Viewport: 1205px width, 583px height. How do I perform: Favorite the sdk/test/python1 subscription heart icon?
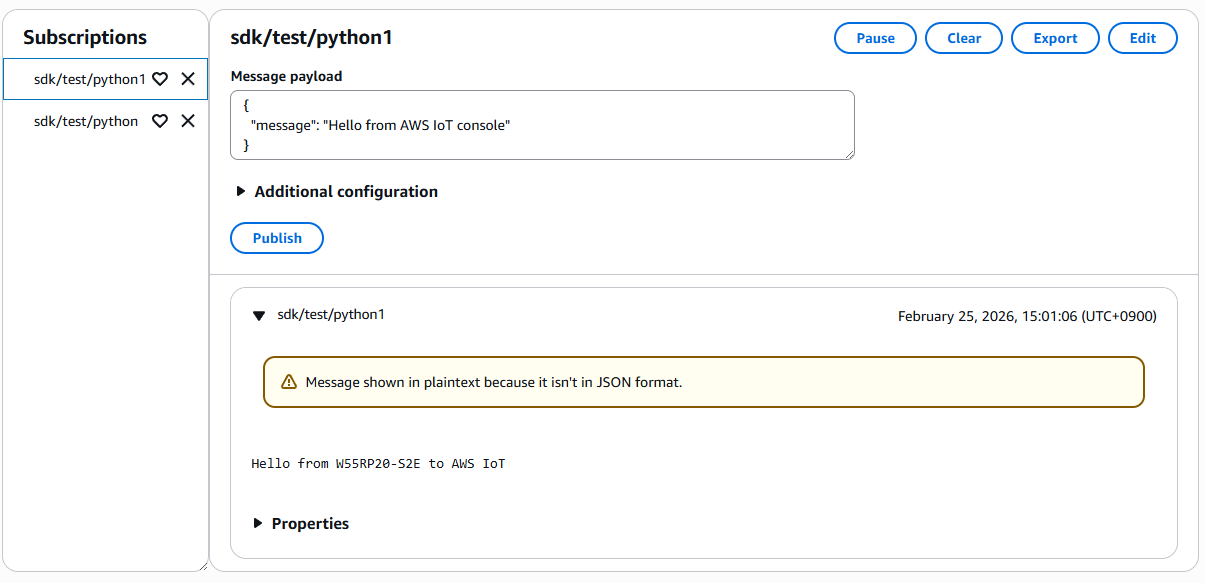pos(160,79)
